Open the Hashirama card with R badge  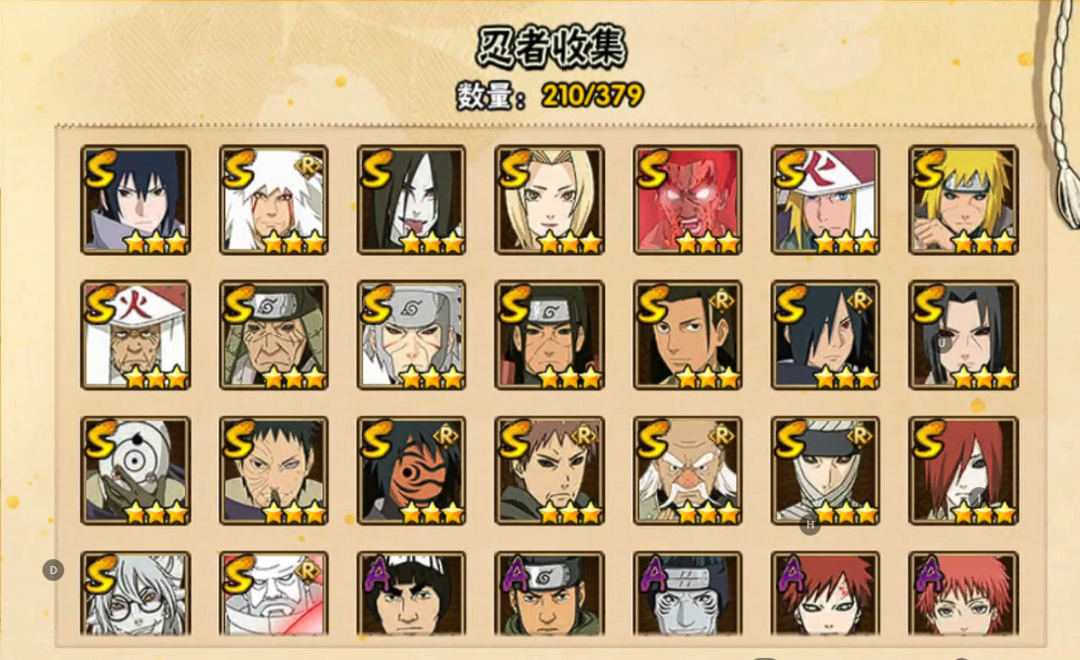[x=687, y=335]
